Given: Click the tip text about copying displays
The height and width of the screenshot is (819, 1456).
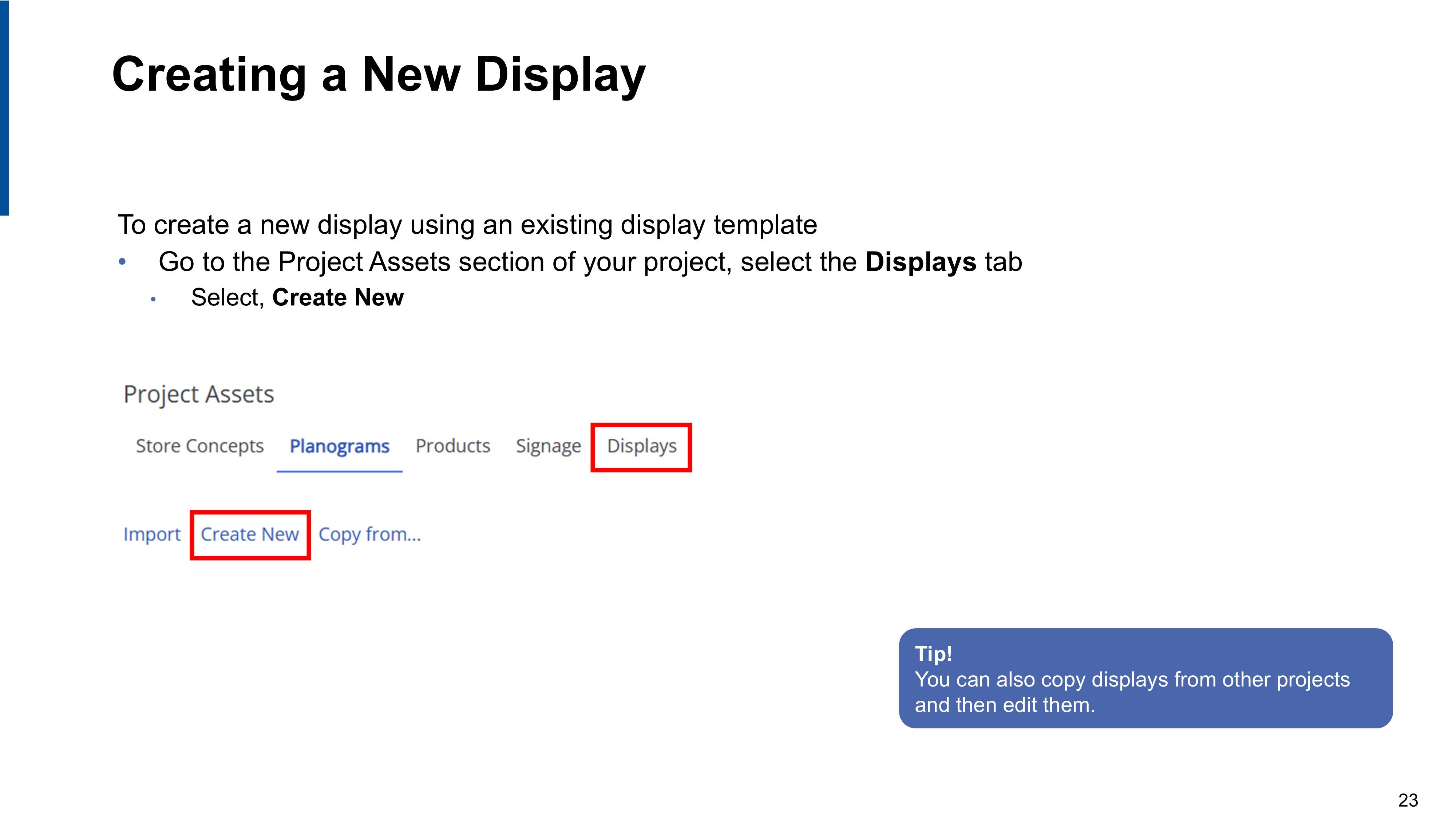Looking at the screenshot, I should tap(1132, 692).
